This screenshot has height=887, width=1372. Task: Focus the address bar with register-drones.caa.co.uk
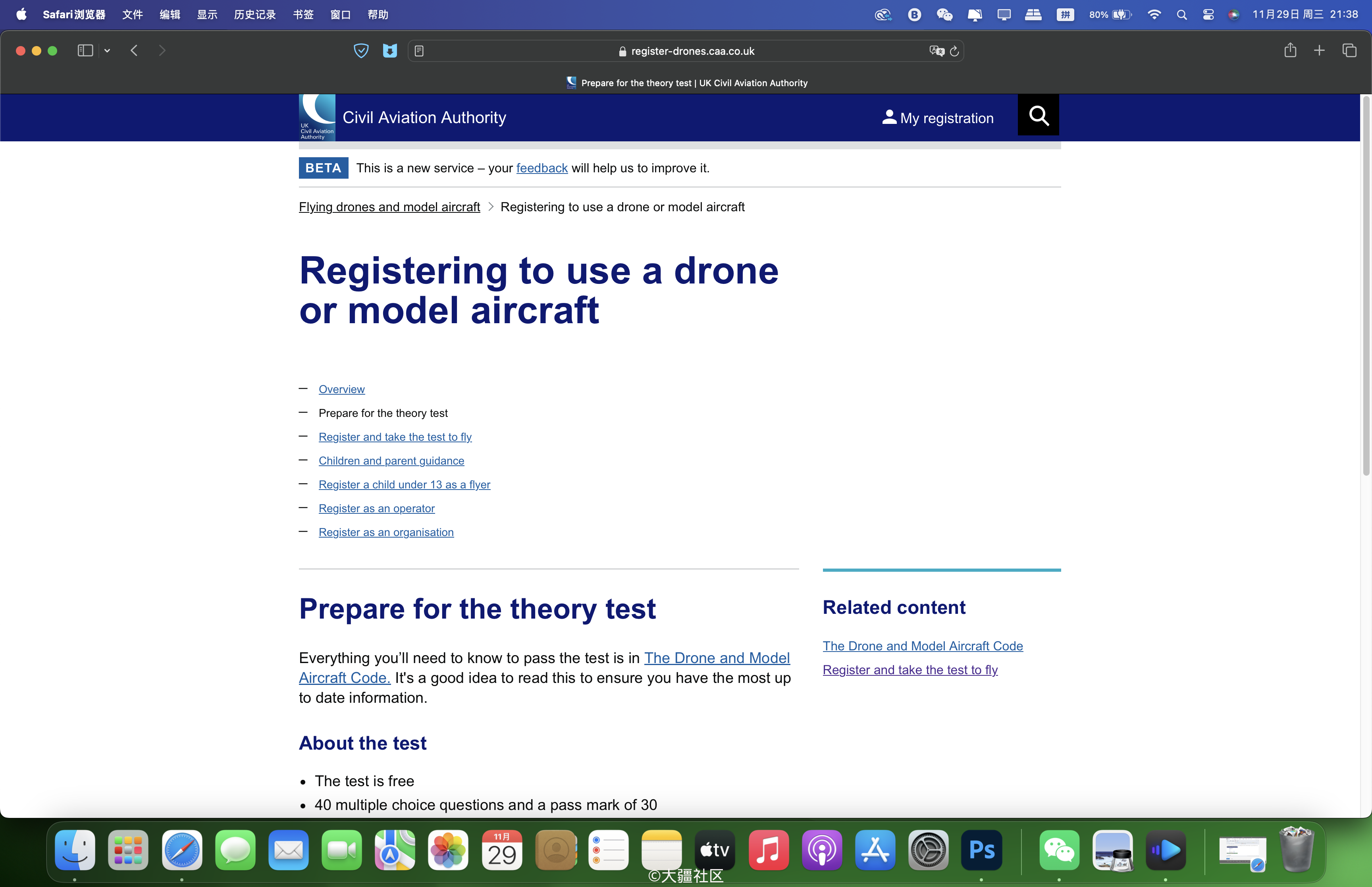(x=686, y=51)
